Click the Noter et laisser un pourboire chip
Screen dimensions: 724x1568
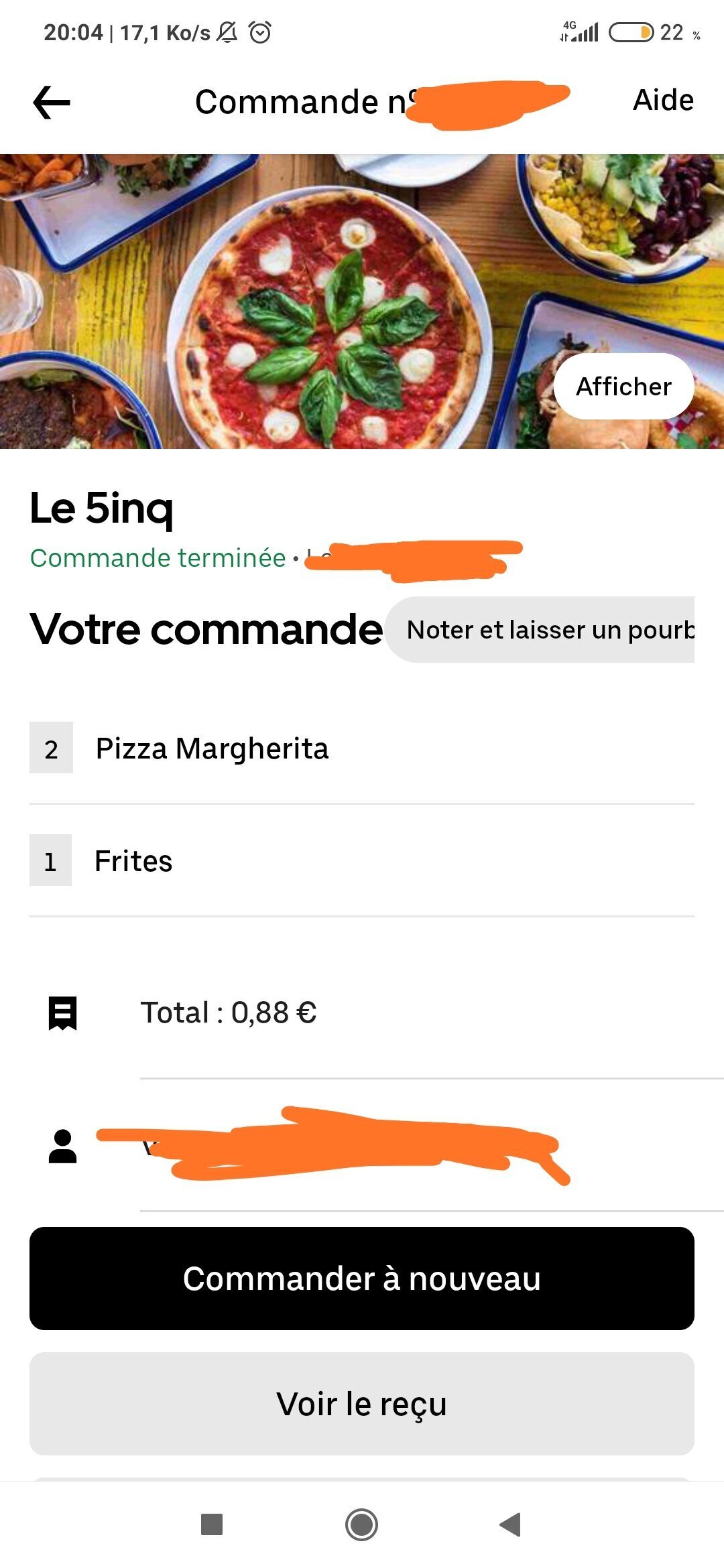pyautogui.click(x=542, y=630)
